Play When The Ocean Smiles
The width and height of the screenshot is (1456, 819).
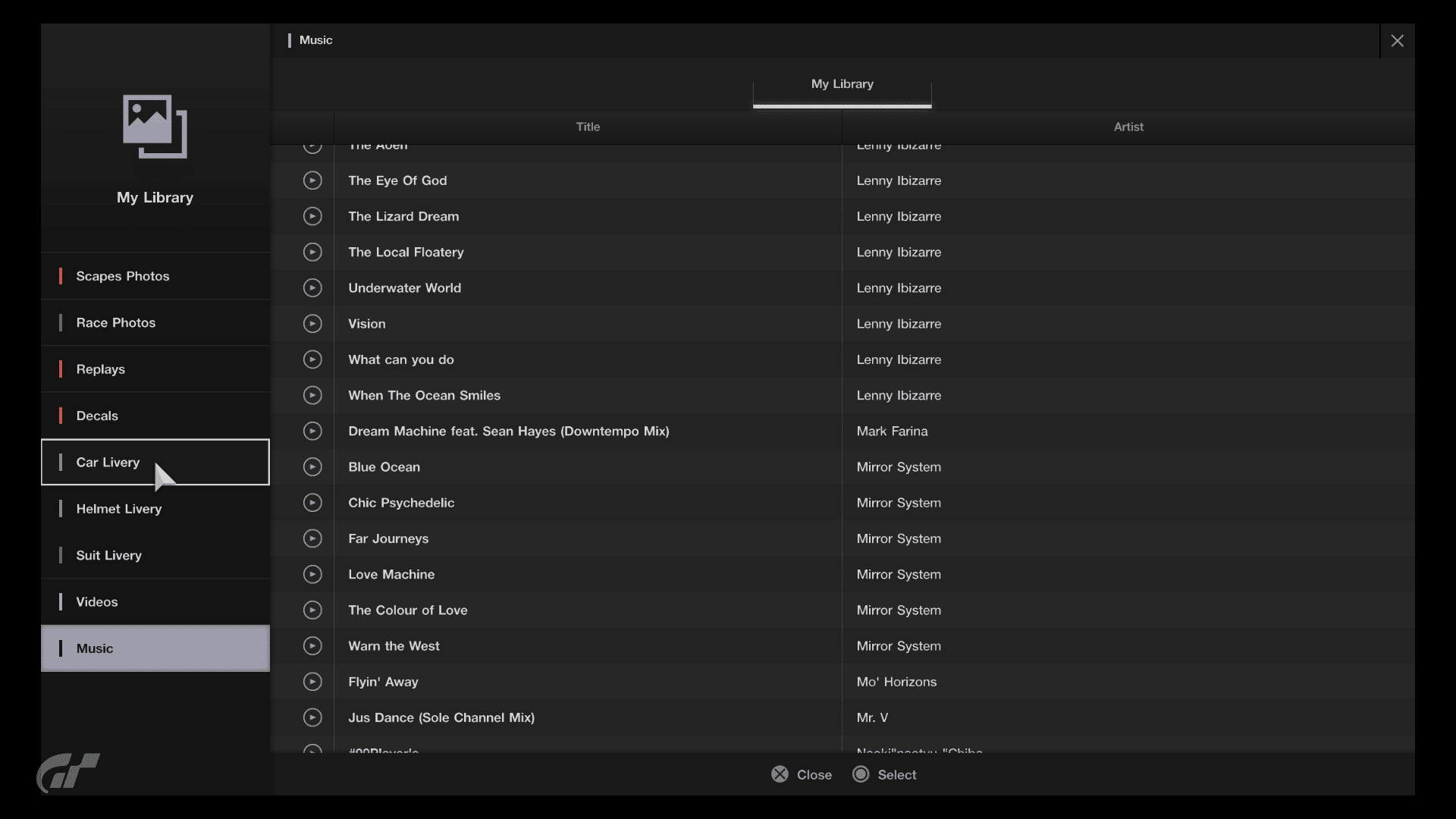(312, 395)
